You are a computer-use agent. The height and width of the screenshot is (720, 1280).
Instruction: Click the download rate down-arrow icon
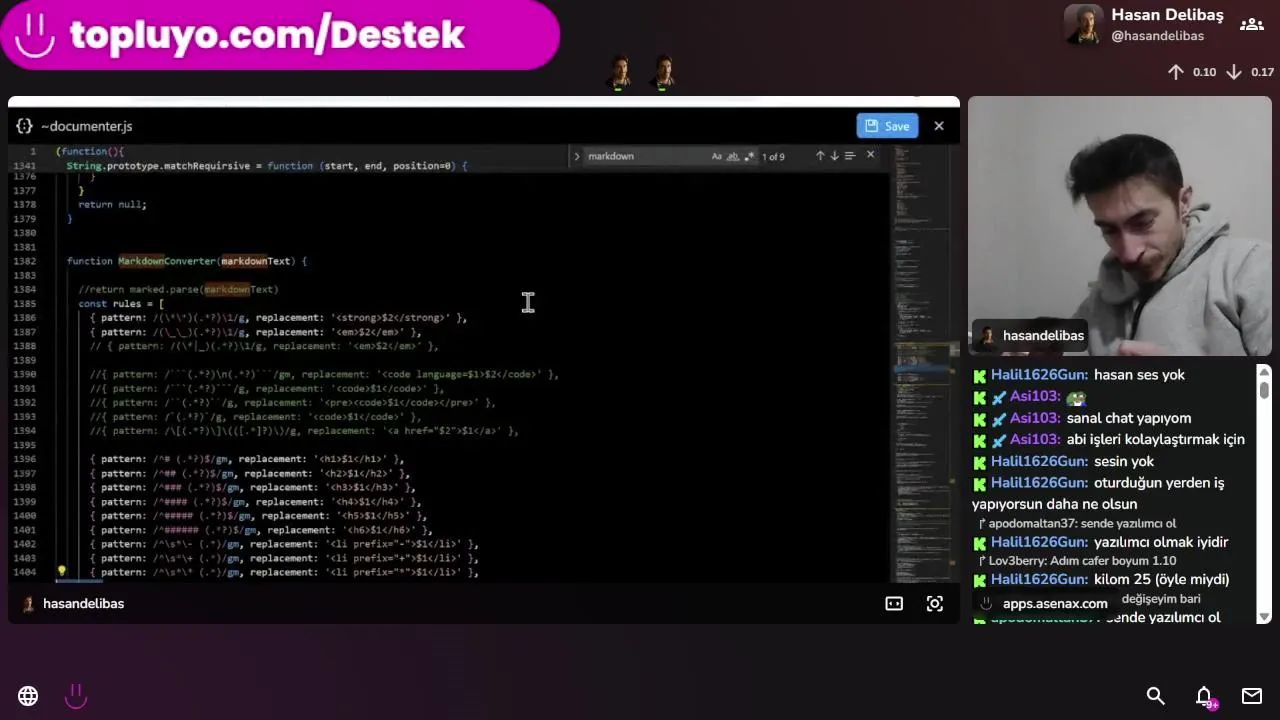coord(1234,72)
